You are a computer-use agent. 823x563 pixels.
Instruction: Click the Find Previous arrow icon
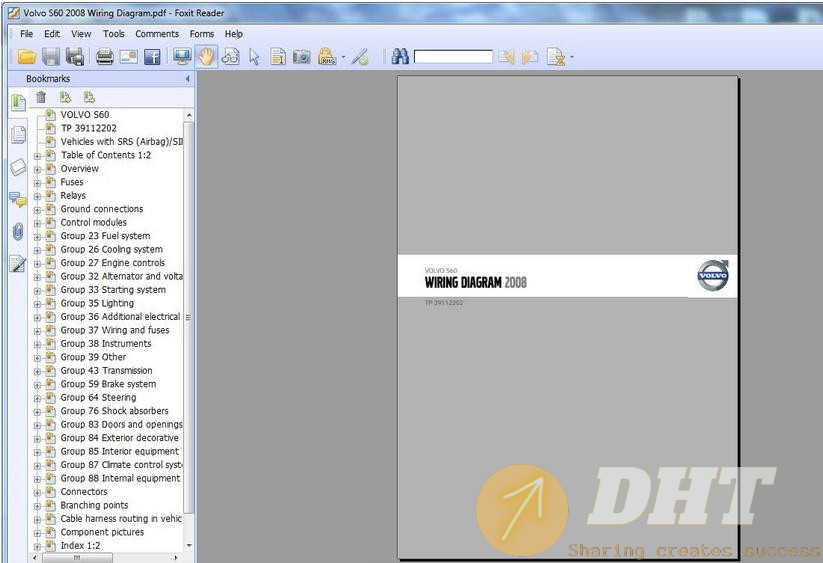(x=506, y=56)
